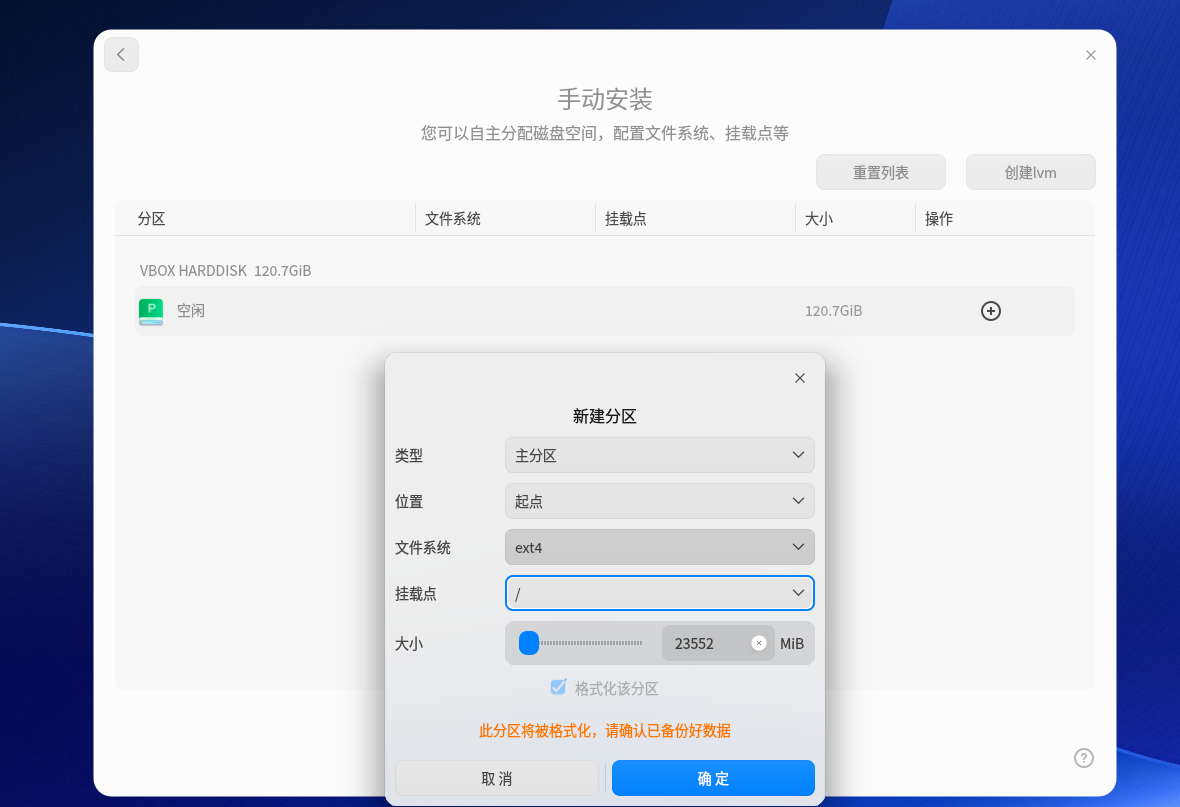Expand the 文件系统 dropdown showing ext4
Image resolution: width=1180 pixels, height=807 pixels.
659,547
